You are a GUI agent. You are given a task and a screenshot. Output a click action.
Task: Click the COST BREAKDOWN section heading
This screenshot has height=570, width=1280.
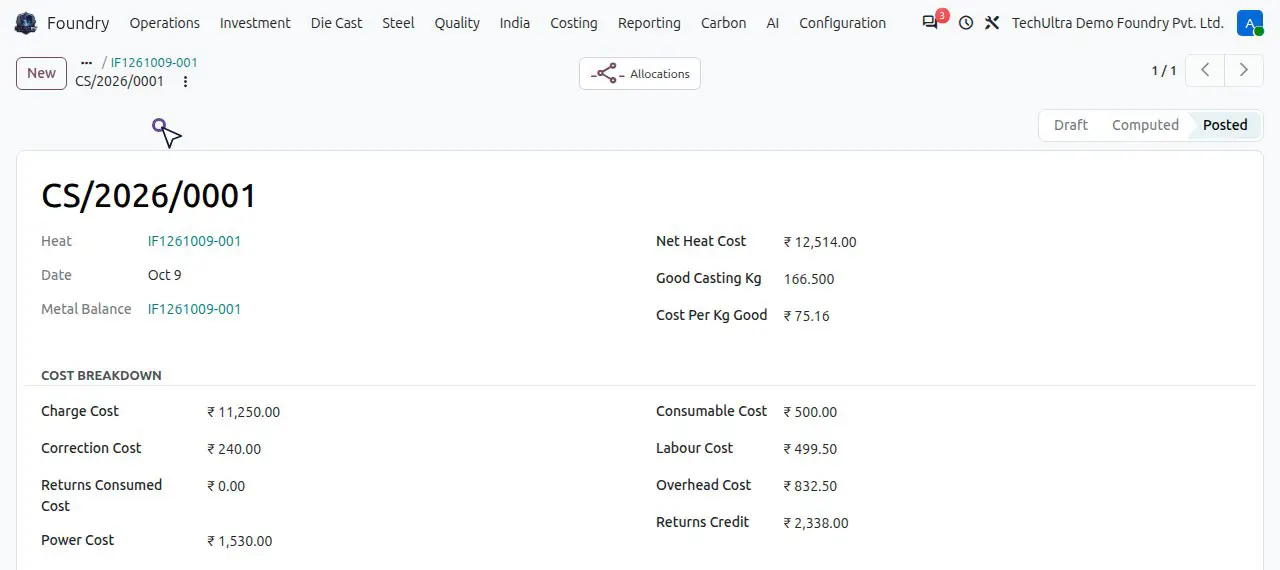(101, 376)
